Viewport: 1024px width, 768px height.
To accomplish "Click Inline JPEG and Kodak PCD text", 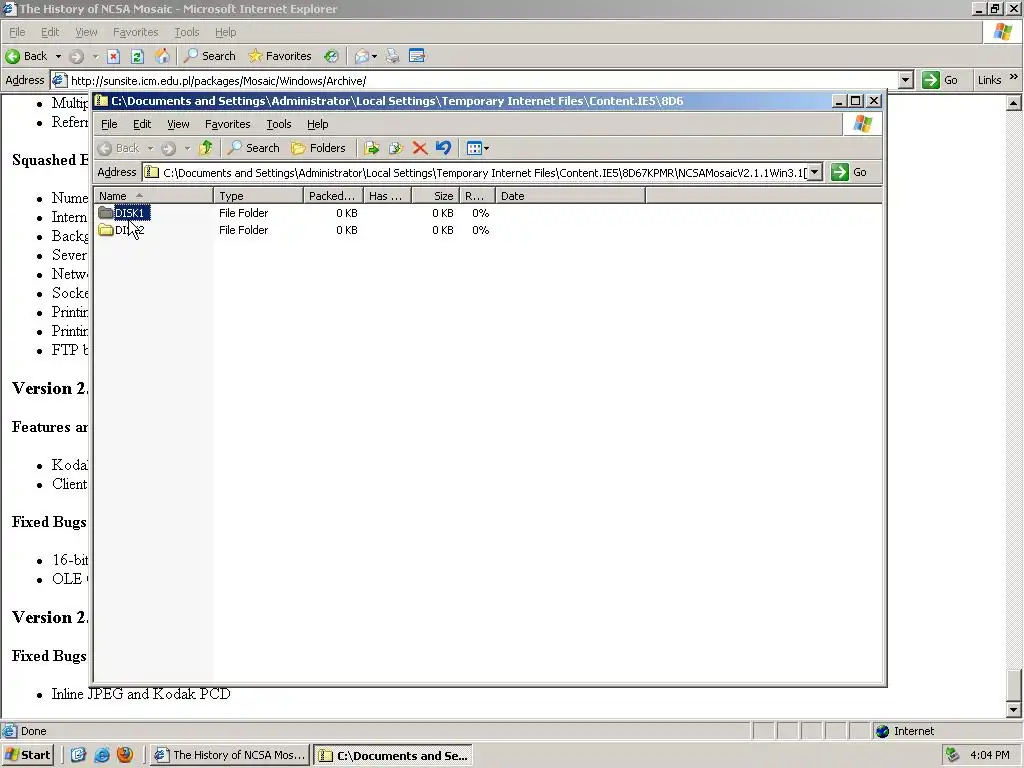I will point(141,694).
